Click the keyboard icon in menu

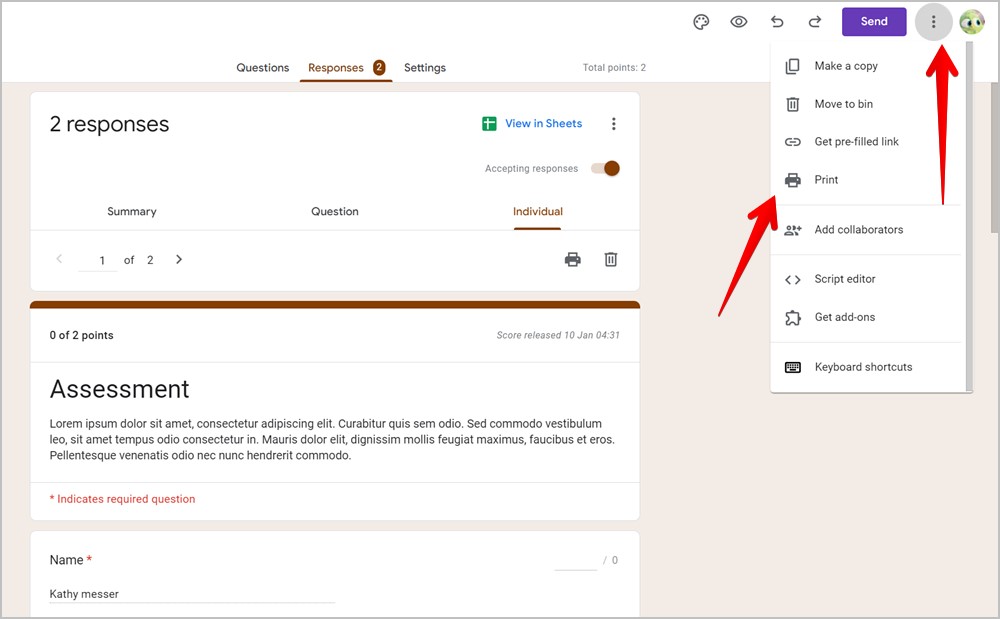[792, 367]
